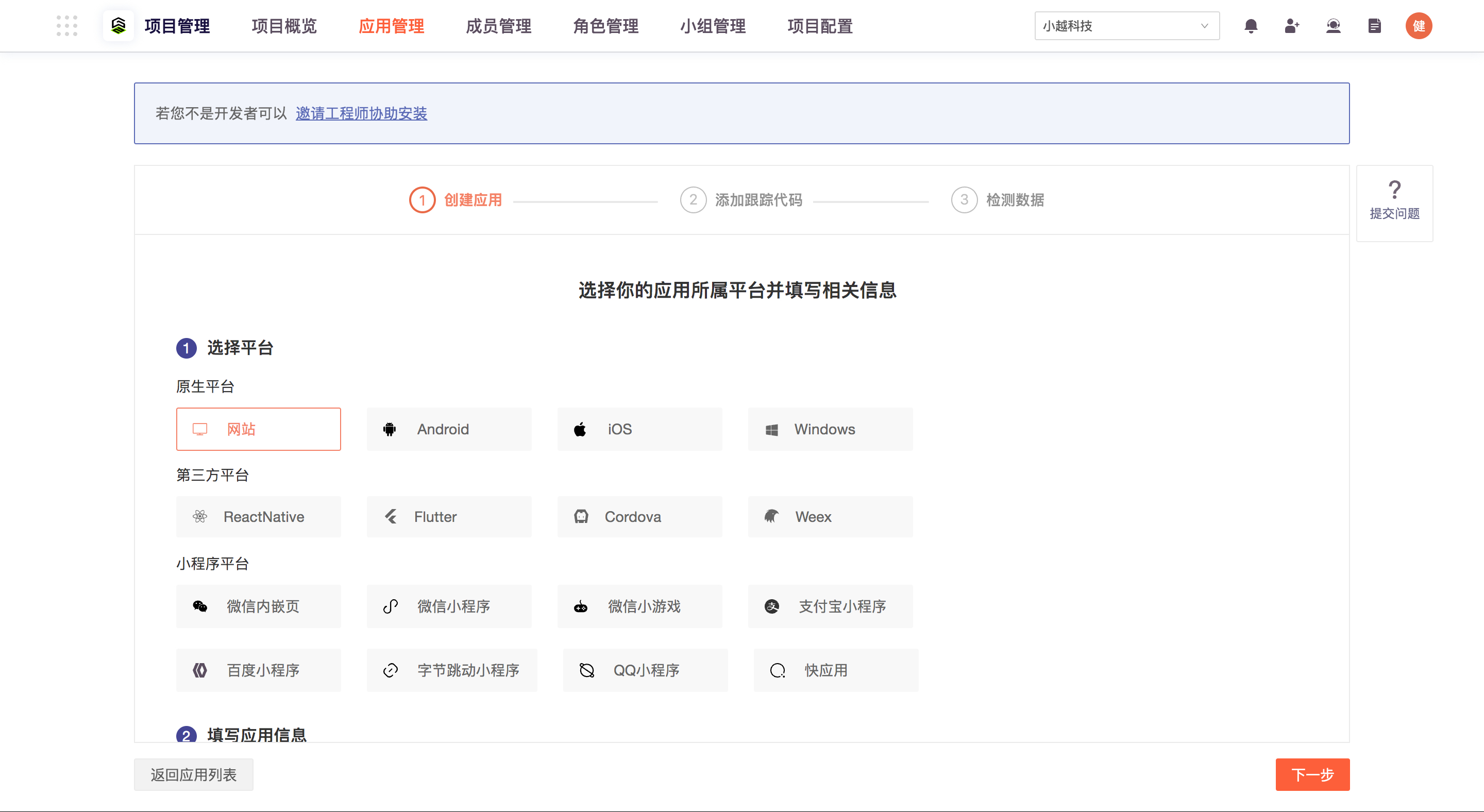The image size is (1484, 812).
Task: Open the 小越科技 project dropdown
Action: 1127,26
